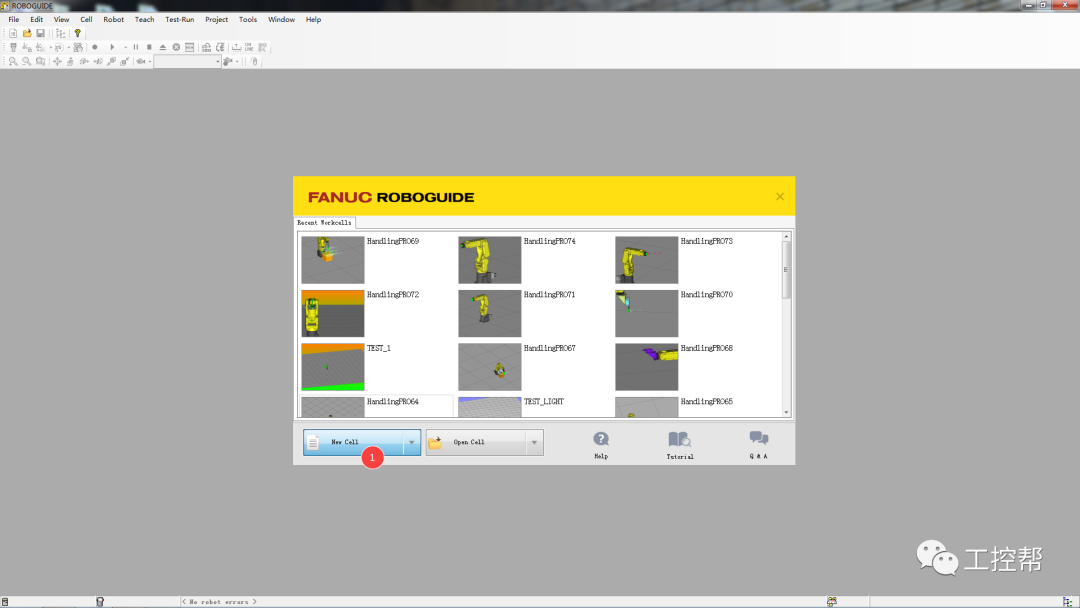Open the empty toolbar combo box
This screenshot has width=1080, height=608.
coord(187,61)
